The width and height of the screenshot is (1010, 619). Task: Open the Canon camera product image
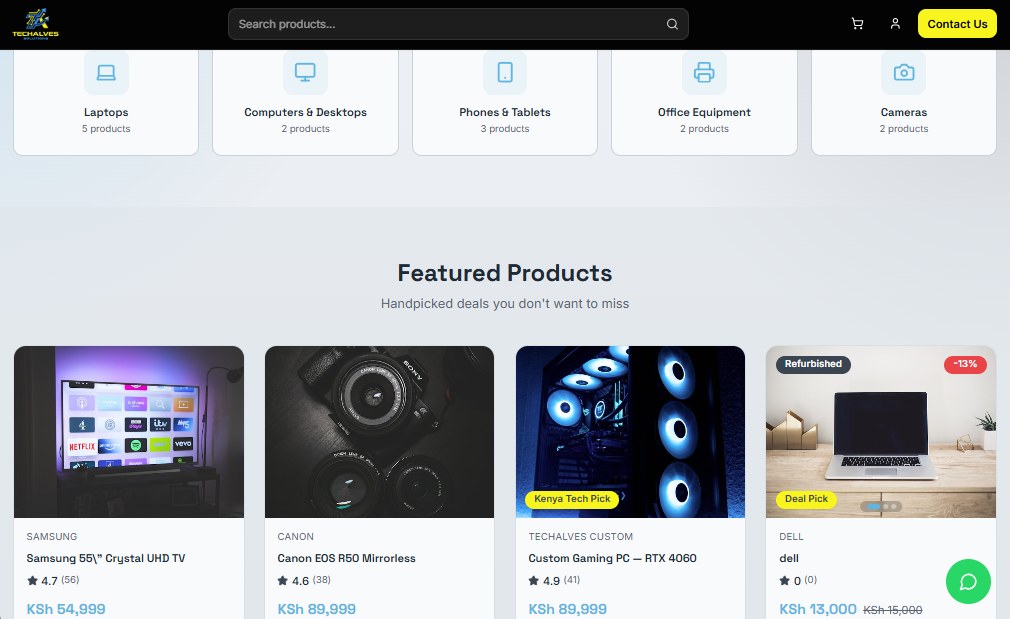pos(379,432)
